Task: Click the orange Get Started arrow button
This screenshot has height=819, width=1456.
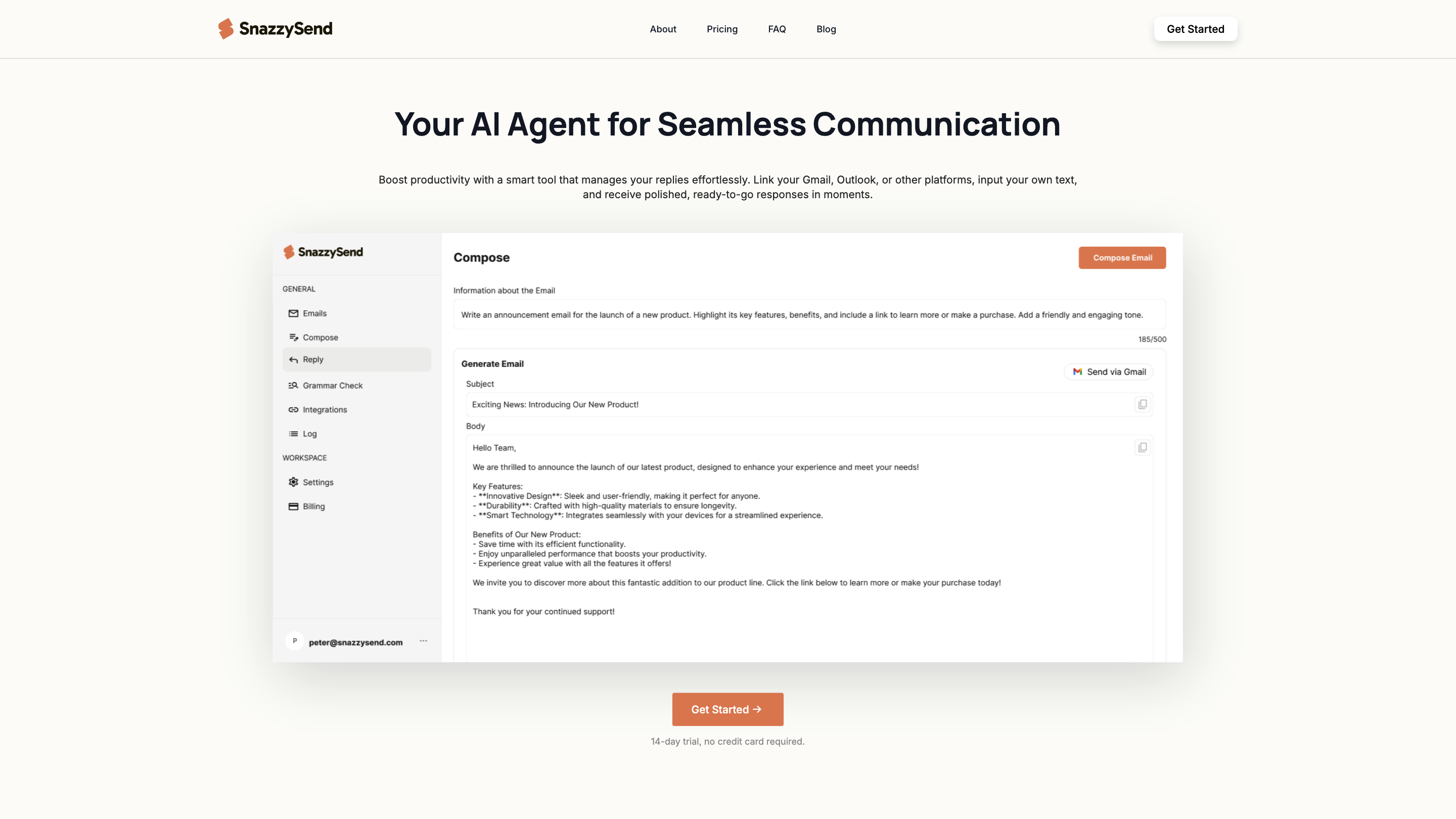Action: point(727,709)
